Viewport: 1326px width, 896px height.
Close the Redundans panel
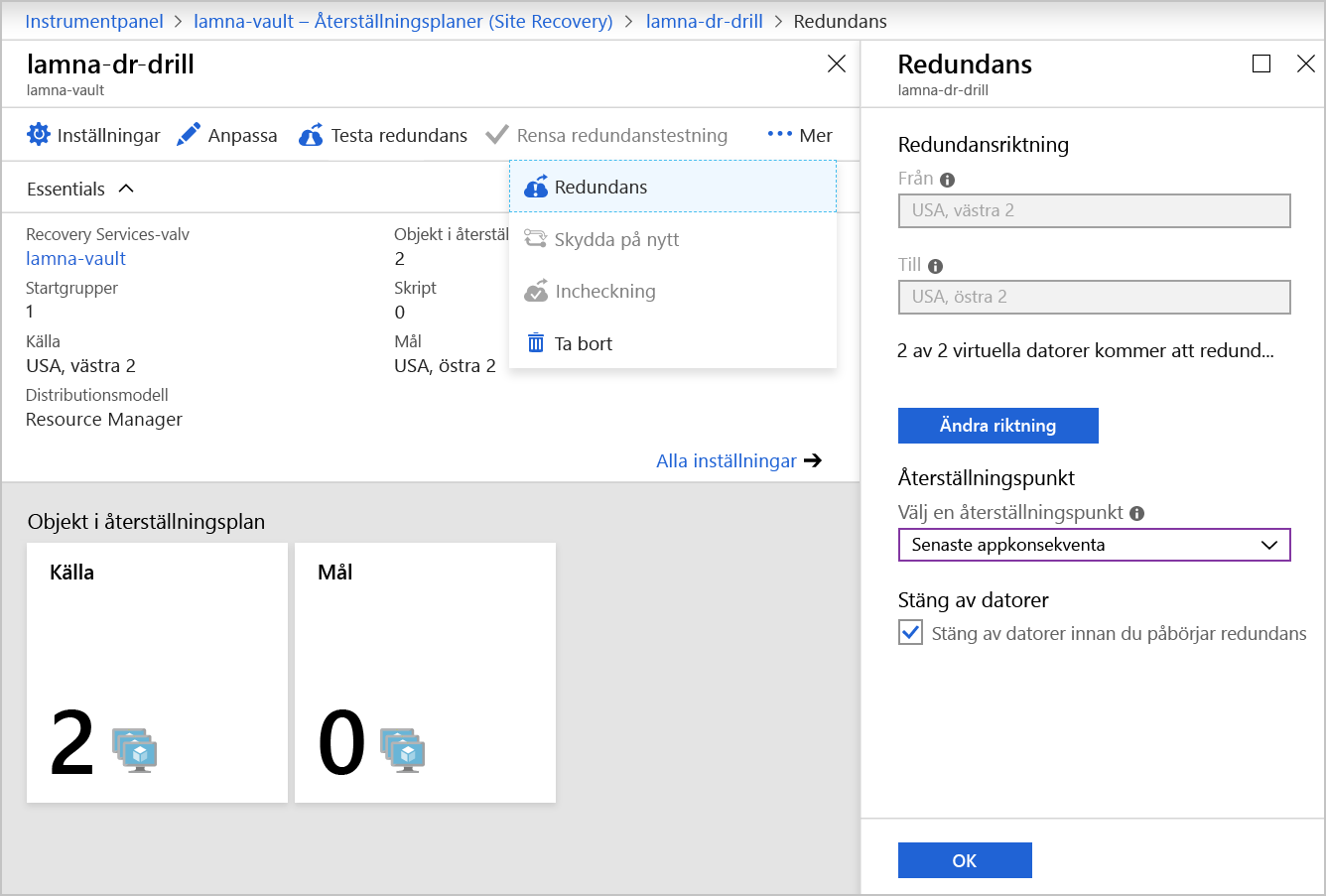(x=1306, y=64)
